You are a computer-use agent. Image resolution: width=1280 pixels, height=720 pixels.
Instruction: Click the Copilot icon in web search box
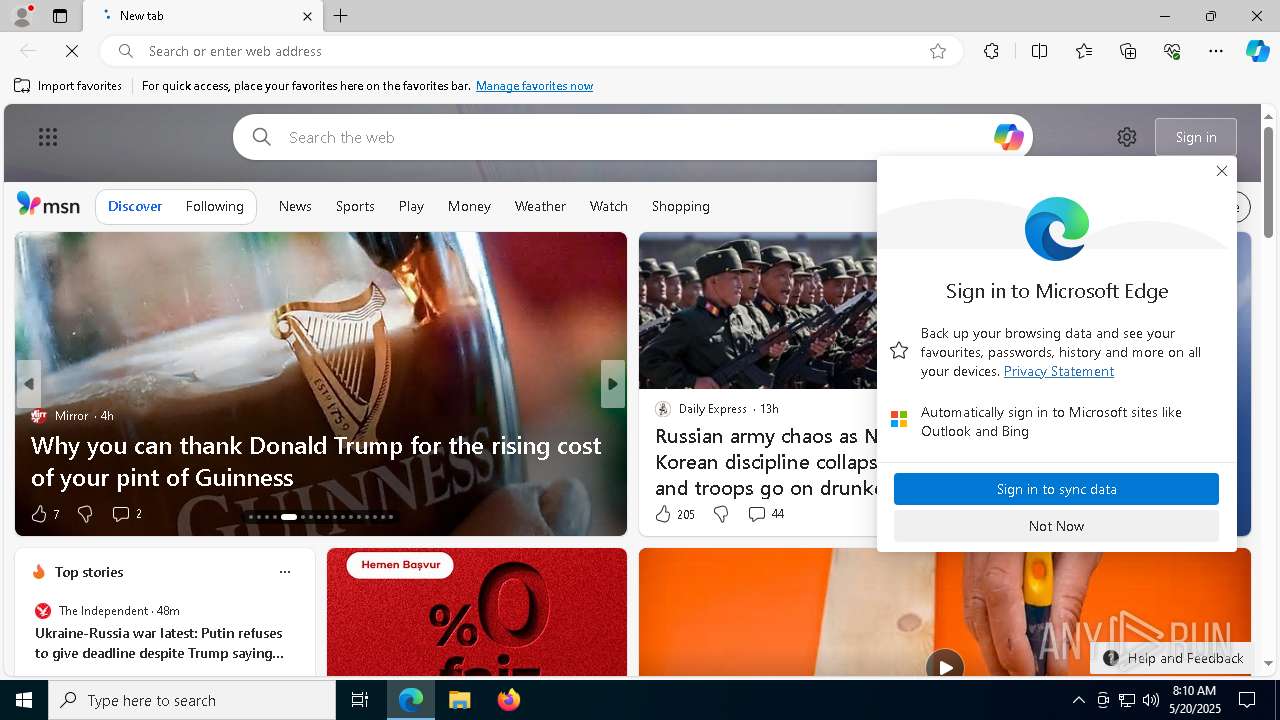(1008, 137)
